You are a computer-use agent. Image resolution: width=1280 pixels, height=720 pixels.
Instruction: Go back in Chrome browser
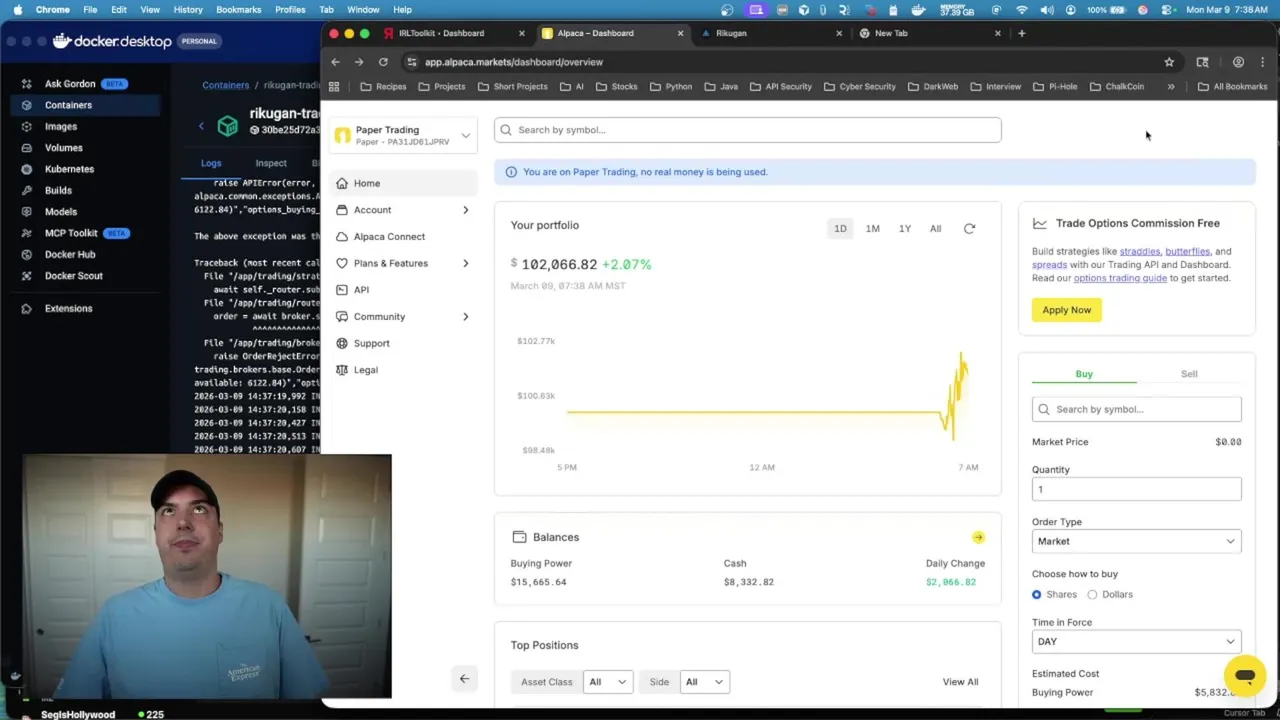[x=335, y=62]
